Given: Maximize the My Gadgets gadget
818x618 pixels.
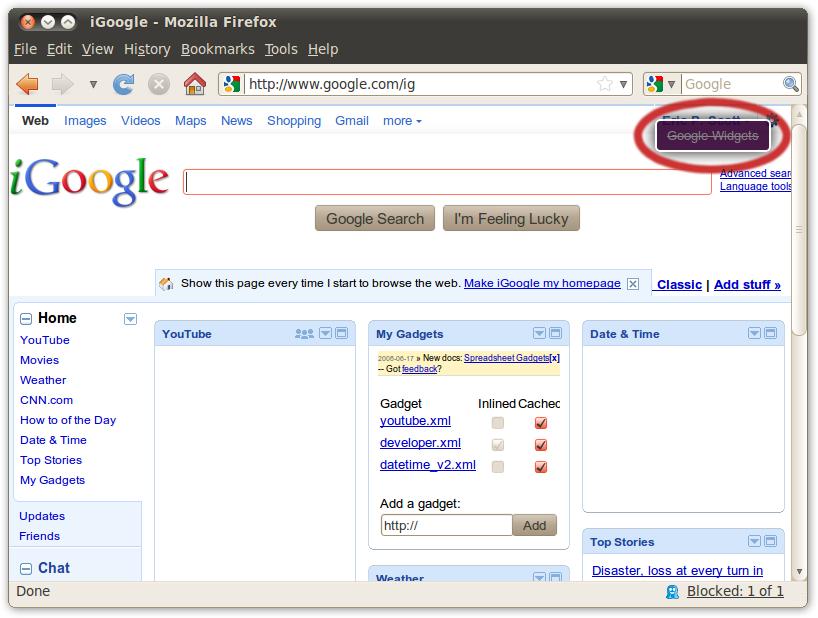Looking at the screenshot, I should [x=556, y=333].
